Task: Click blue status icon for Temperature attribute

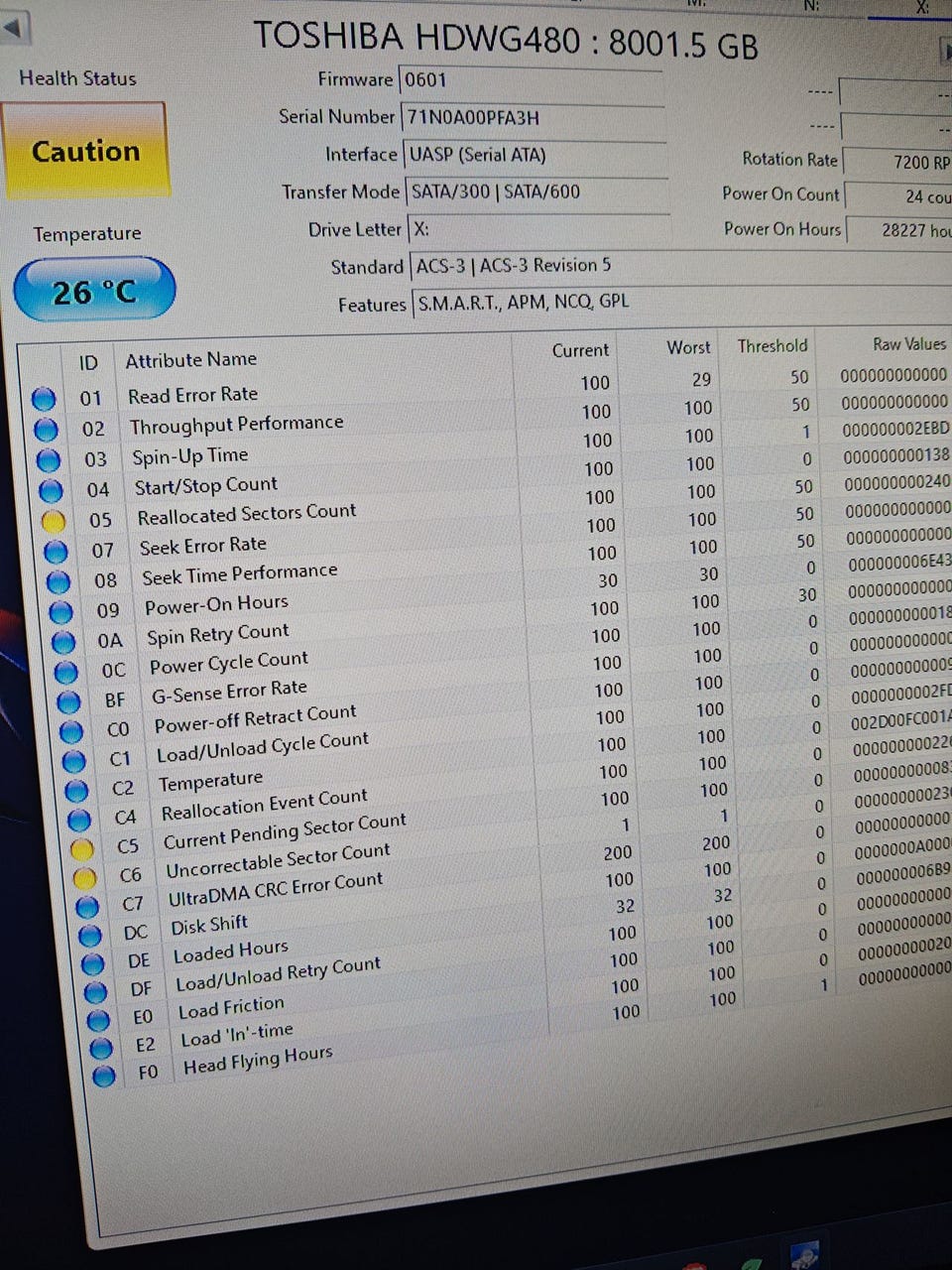Action: pos(77,791)
